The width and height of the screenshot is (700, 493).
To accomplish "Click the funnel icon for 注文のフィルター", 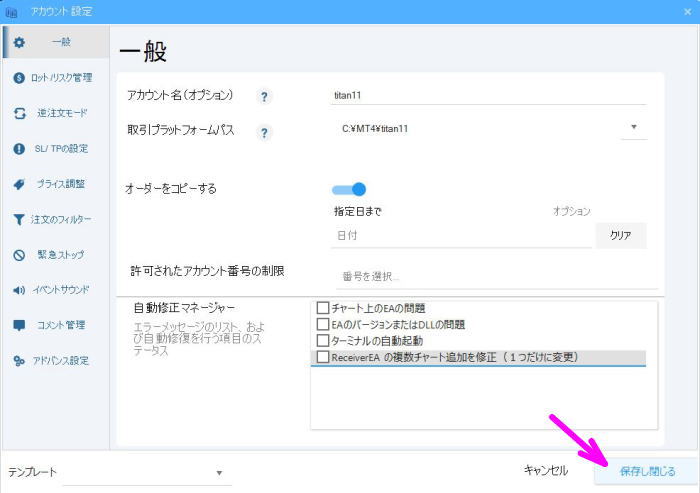I will point(19,219).
